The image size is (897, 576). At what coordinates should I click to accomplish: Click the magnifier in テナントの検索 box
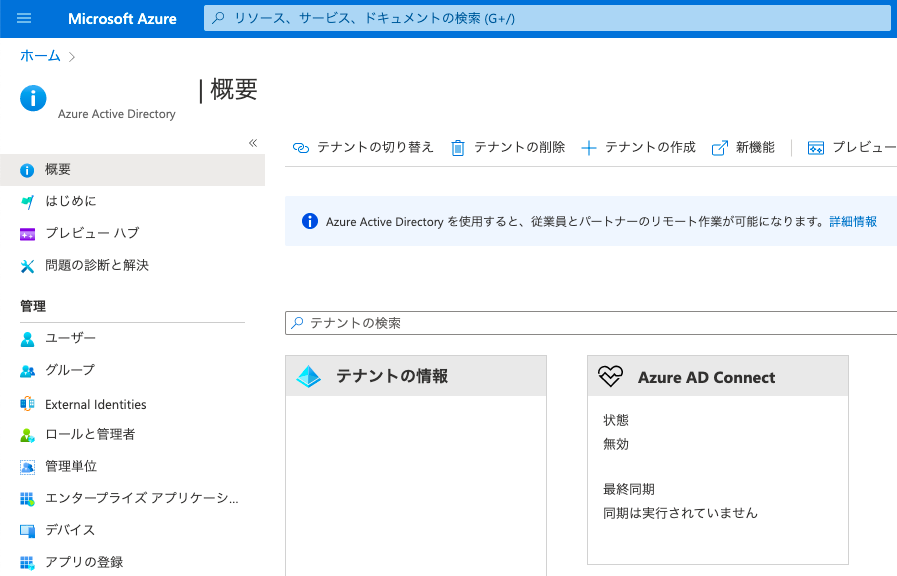(x=297, y=323)
